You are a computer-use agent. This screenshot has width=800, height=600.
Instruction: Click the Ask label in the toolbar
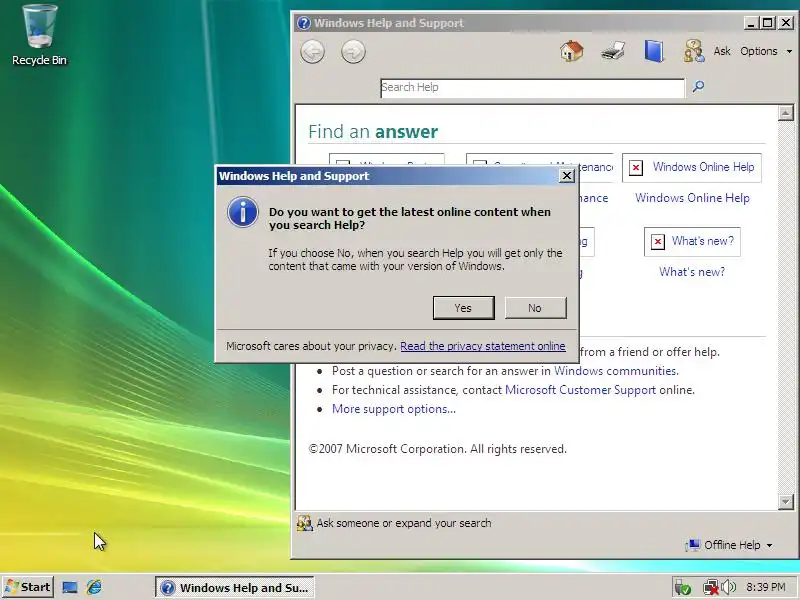pyautogui.click(x=722, y=51)
